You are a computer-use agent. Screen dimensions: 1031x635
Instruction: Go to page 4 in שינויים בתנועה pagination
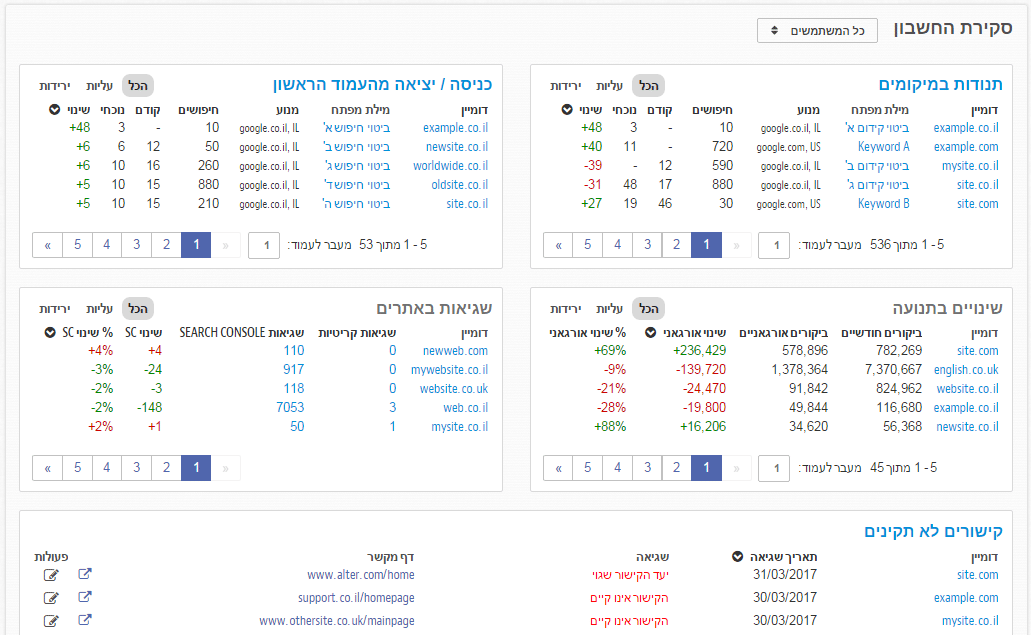617,468
